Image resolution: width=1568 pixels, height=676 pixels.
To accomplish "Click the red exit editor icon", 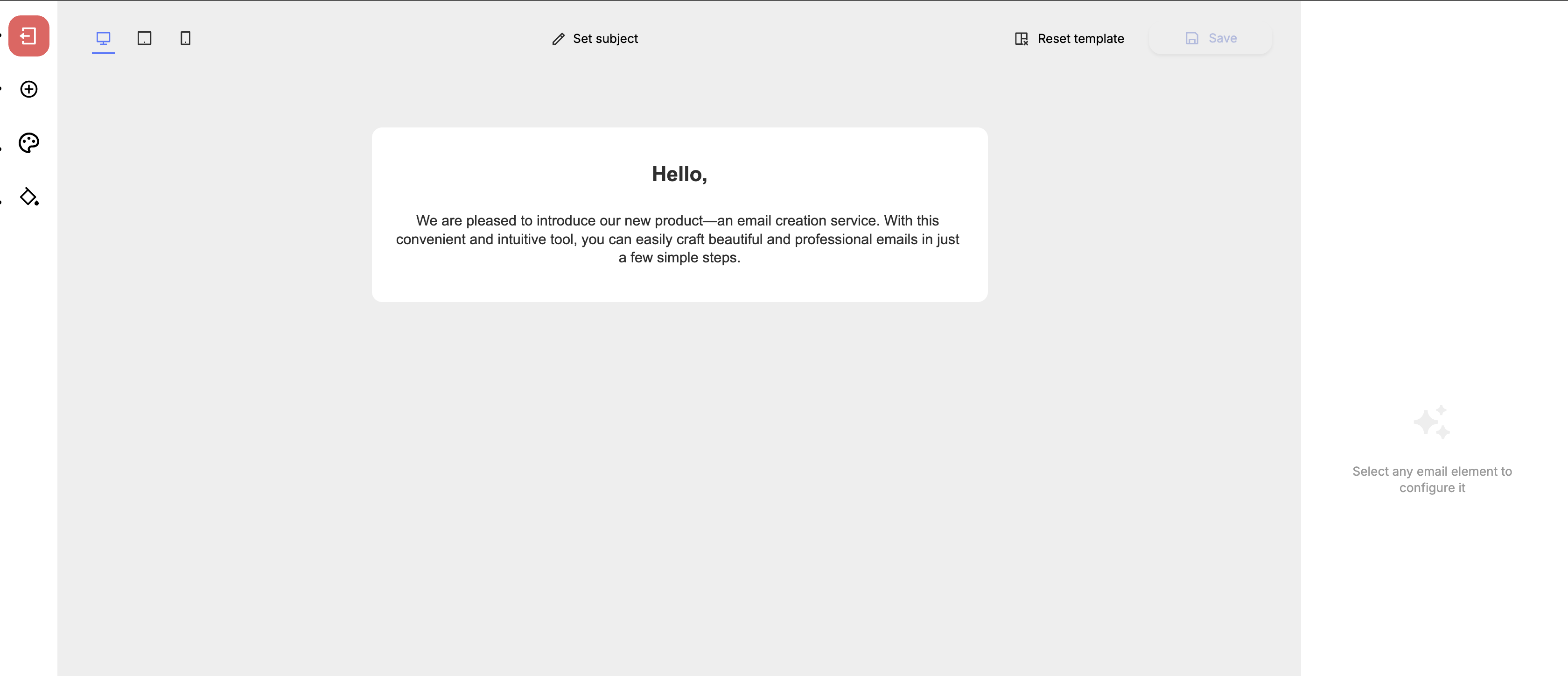I will [x=28, y=36].
